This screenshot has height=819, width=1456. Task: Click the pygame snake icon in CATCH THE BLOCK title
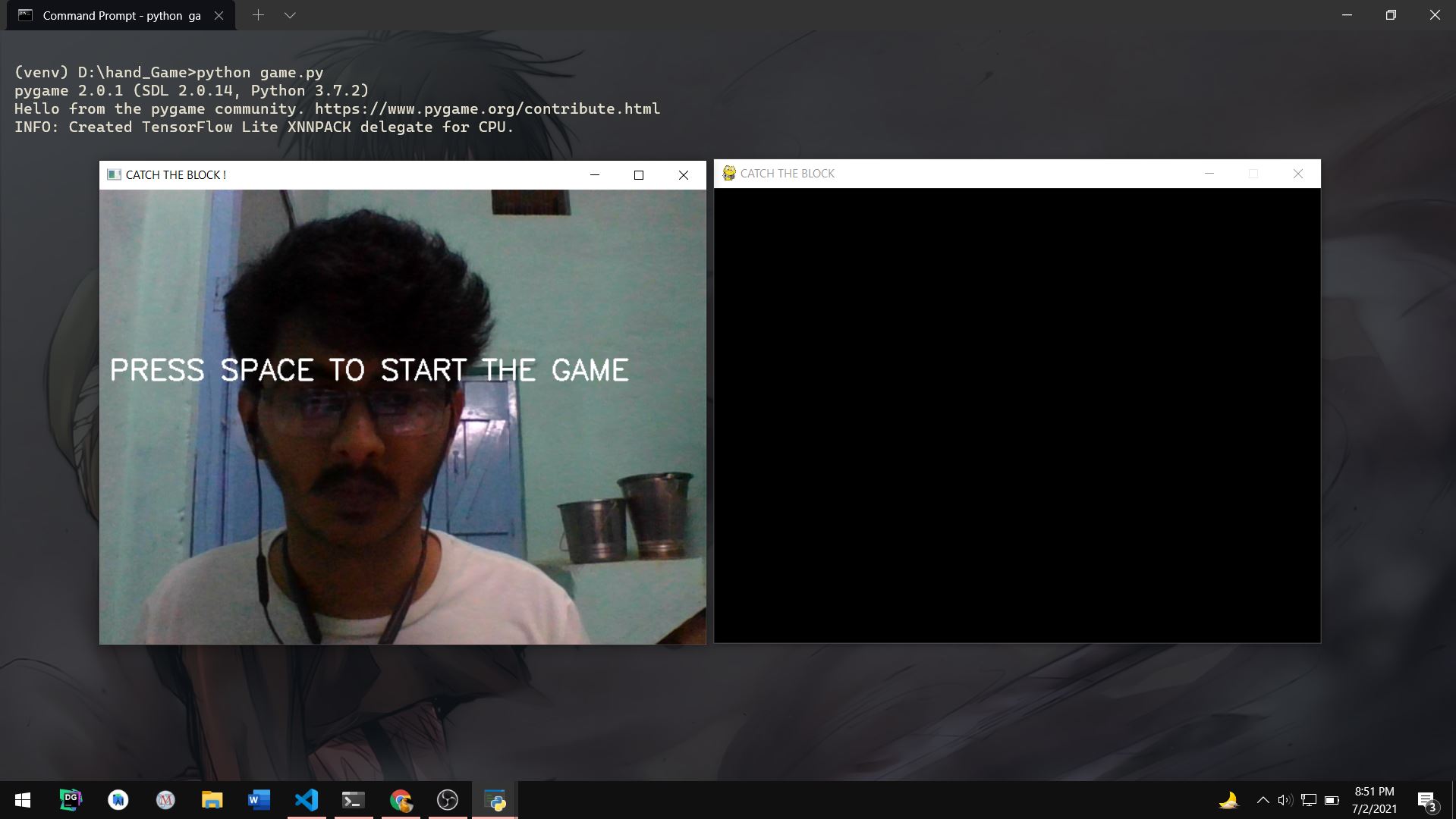point(729,173)
